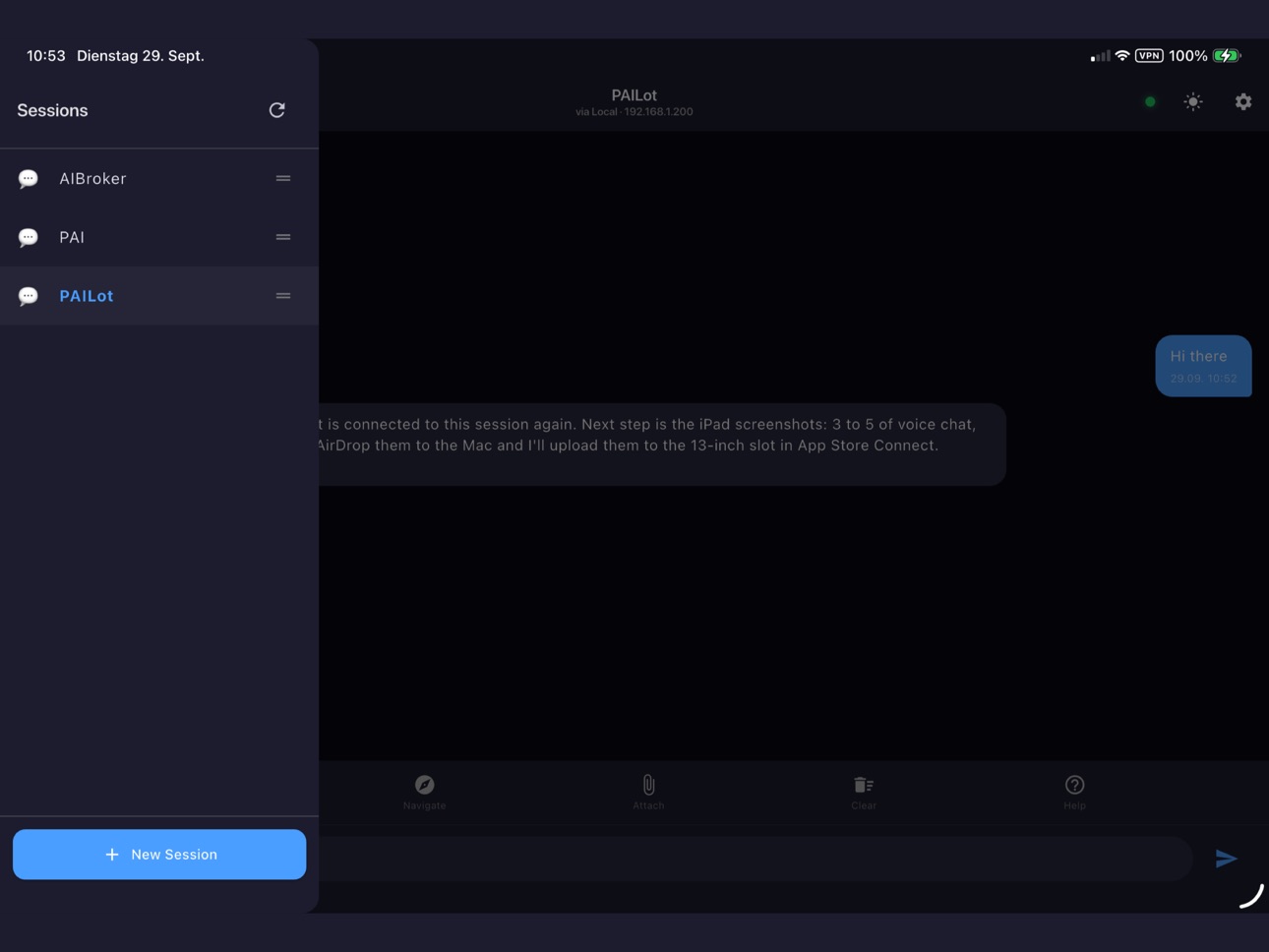
Task: Create a New Session
Action: click(159, 854)
